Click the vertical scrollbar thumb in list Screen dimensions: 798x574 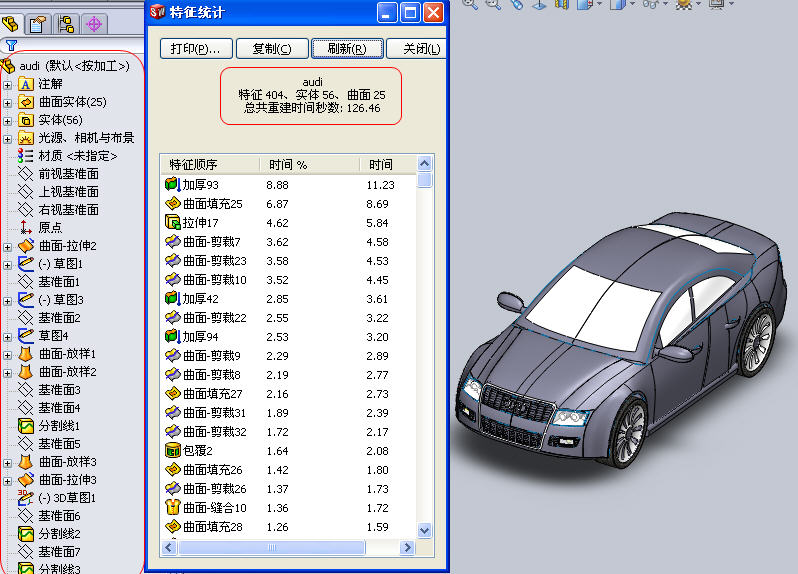click(x=424, y=180)
